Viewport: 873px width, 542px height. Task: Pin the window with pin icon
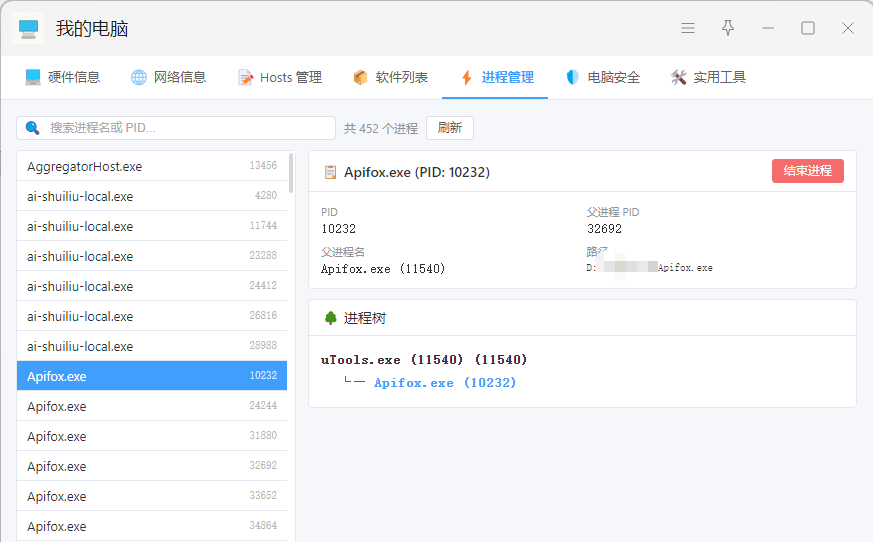coord(728,28)
